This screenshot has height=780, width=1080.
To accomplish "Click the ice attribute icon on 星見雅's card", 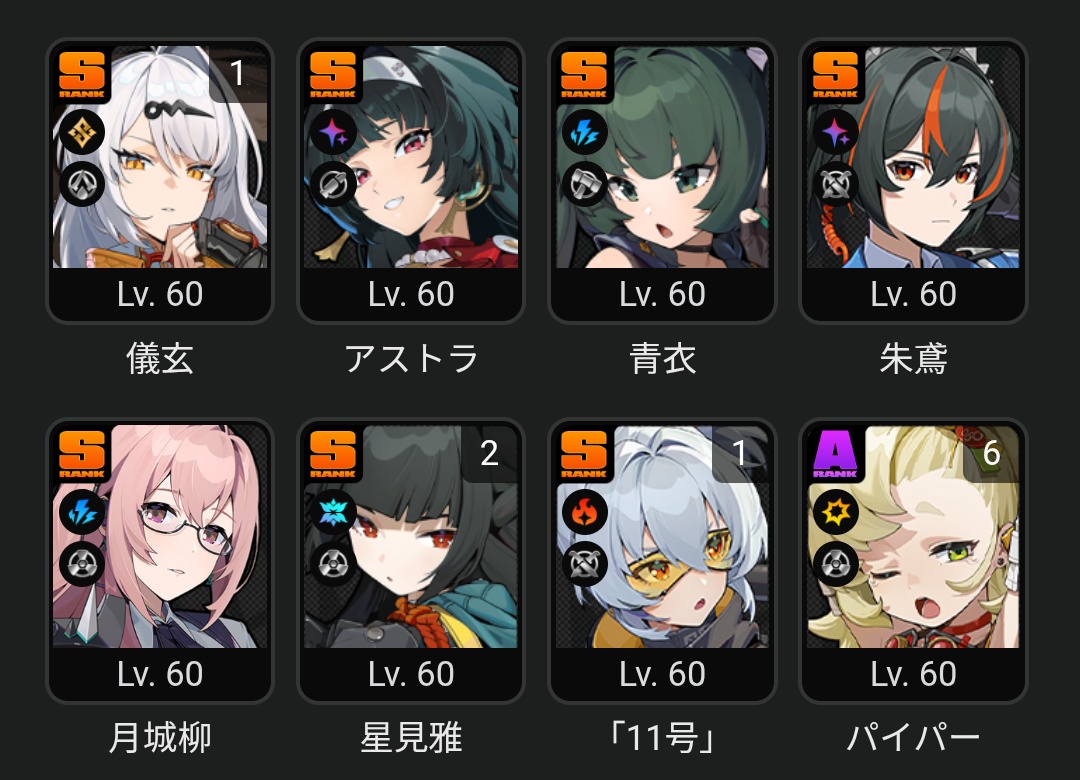I will pyautogui.click(x=333, y=512).
